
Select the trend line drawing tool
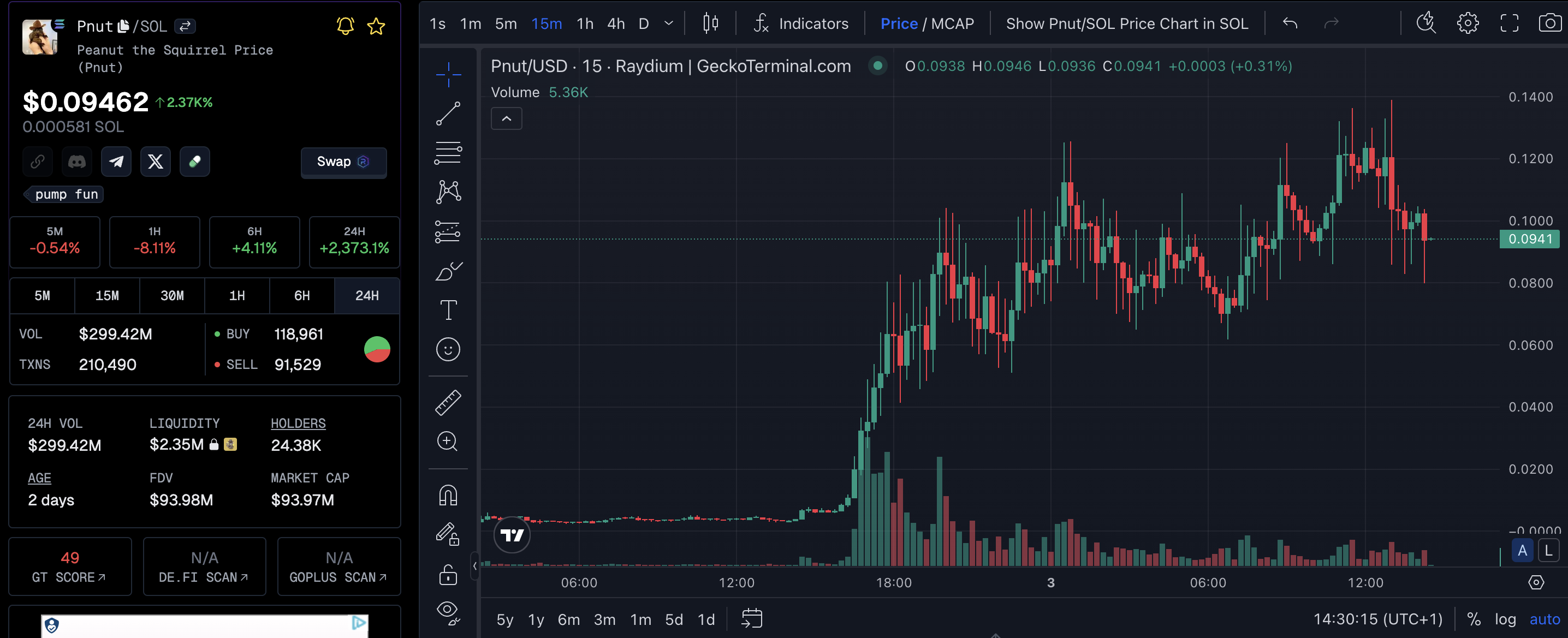pyautogui.click(x=448, y=114)
